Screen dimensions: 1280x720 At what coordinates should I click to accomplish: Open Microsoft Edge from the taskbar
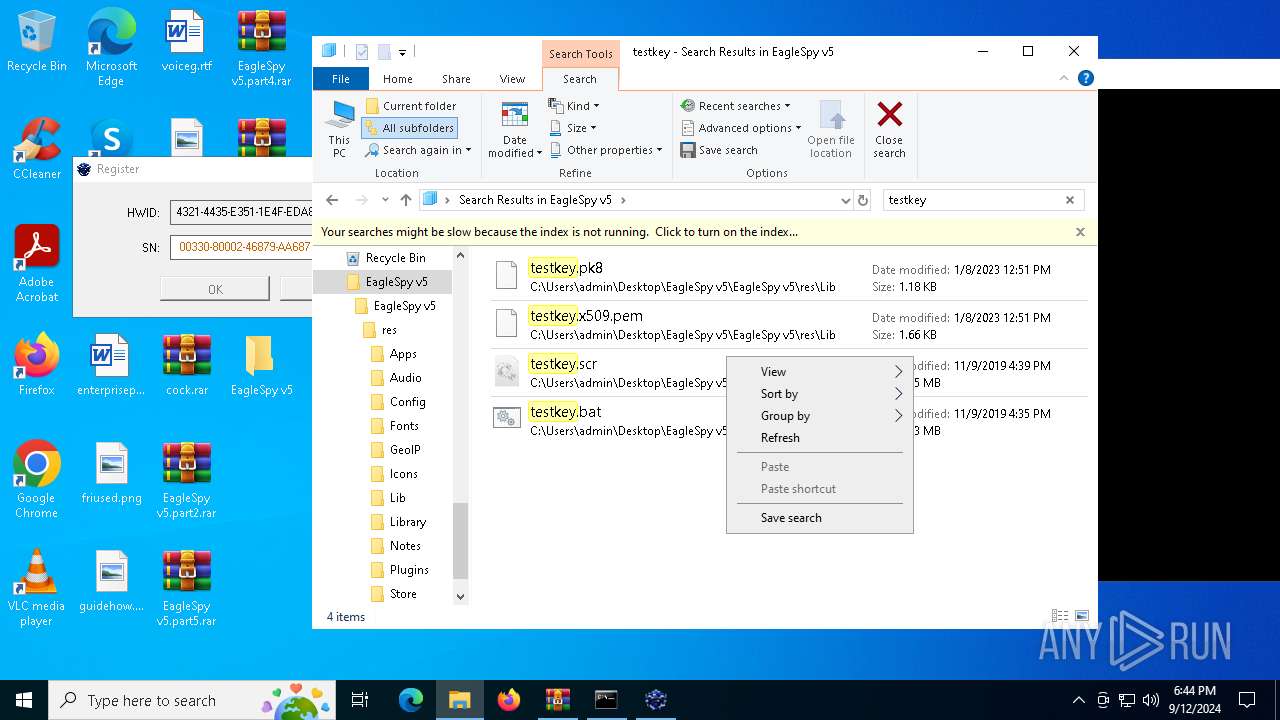pyautogui.click(x=411, y=700)
